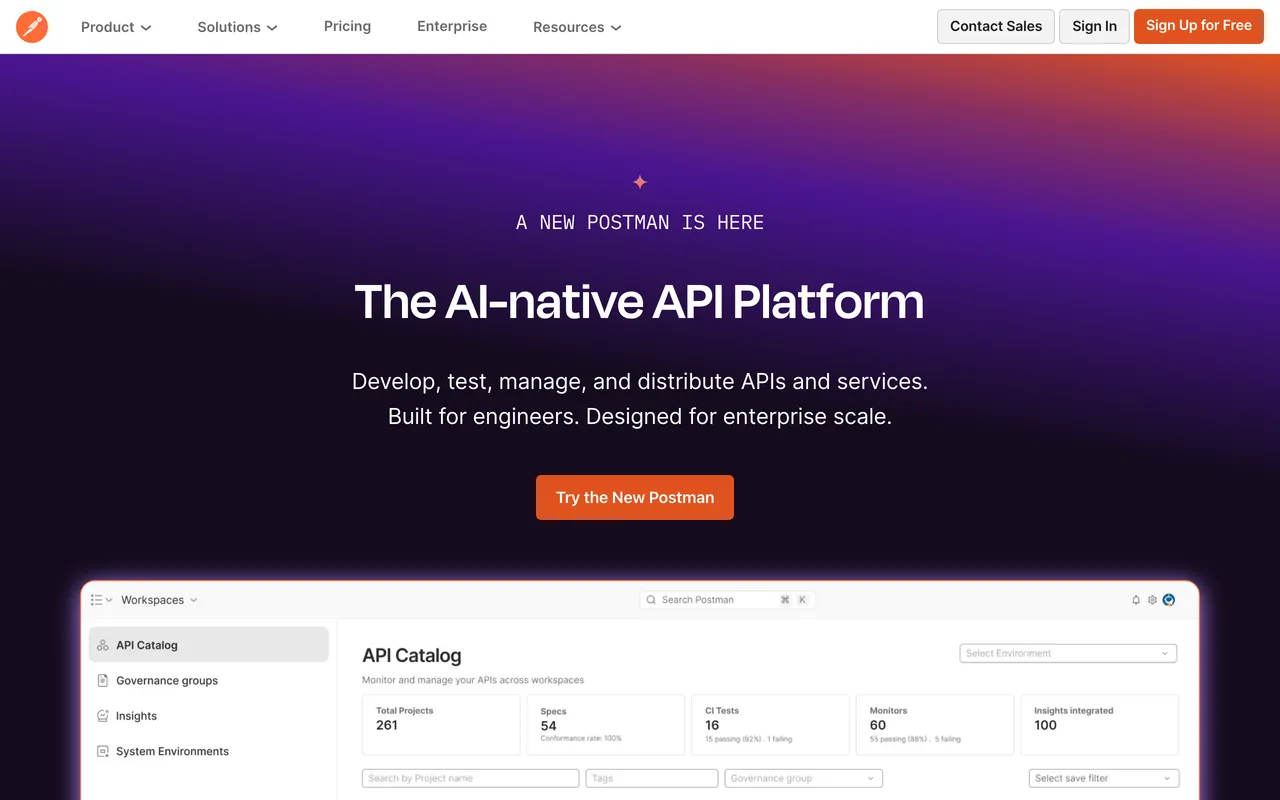Open the Select save filter dropdown

tap(1104, 778)
